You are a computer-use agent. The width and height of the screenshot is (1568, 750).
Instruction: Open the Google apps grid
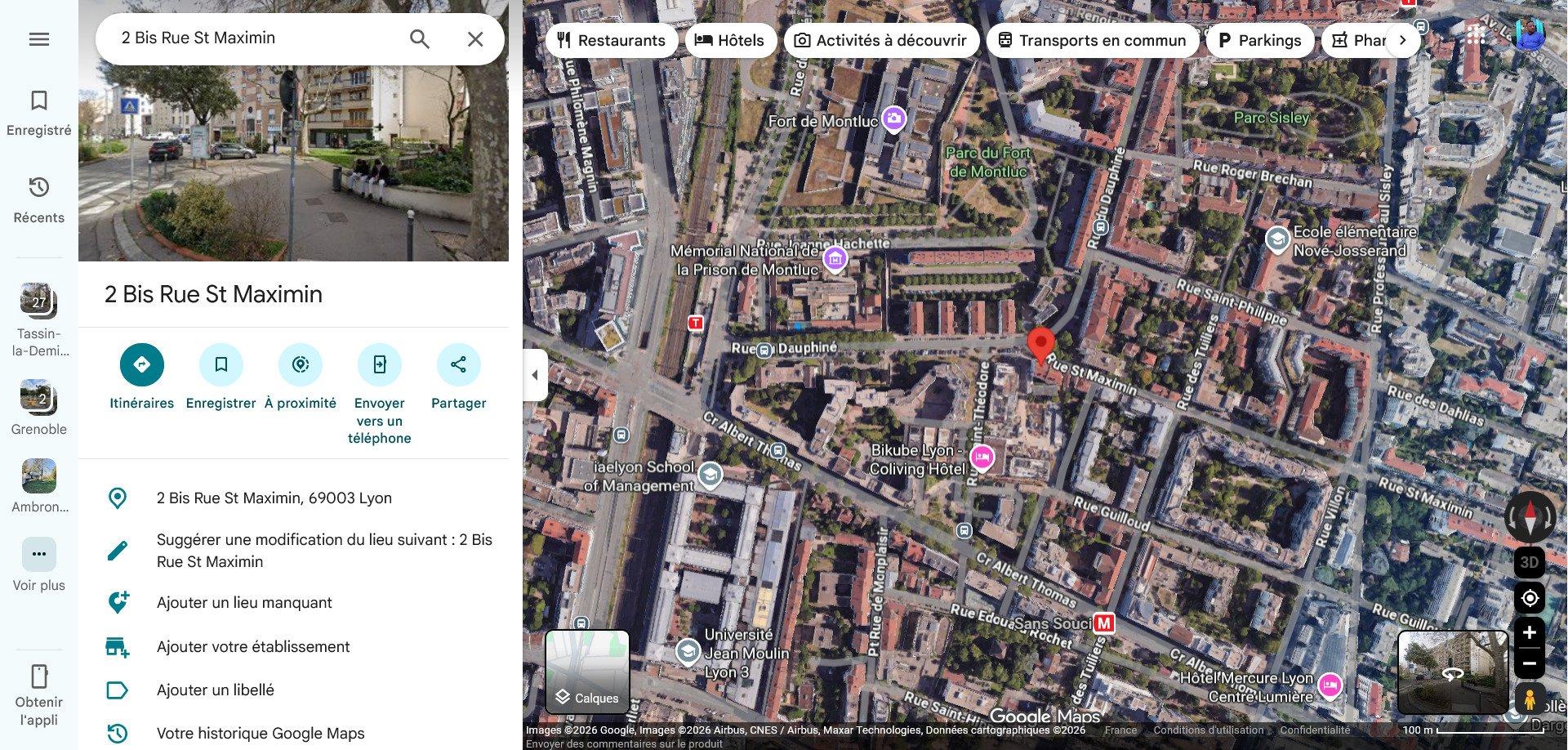tap(1476, 35)
